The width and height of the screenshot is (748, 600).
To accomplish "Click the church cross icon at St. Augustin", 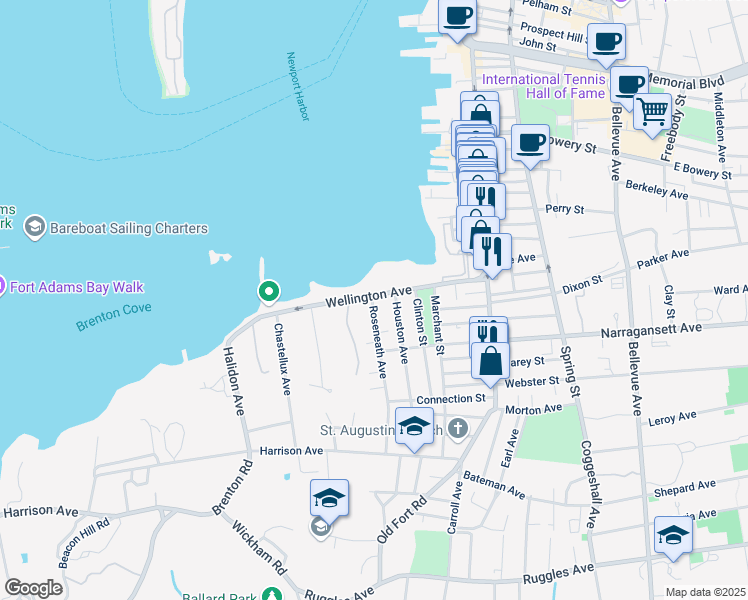I will click(x=458, y=429).
